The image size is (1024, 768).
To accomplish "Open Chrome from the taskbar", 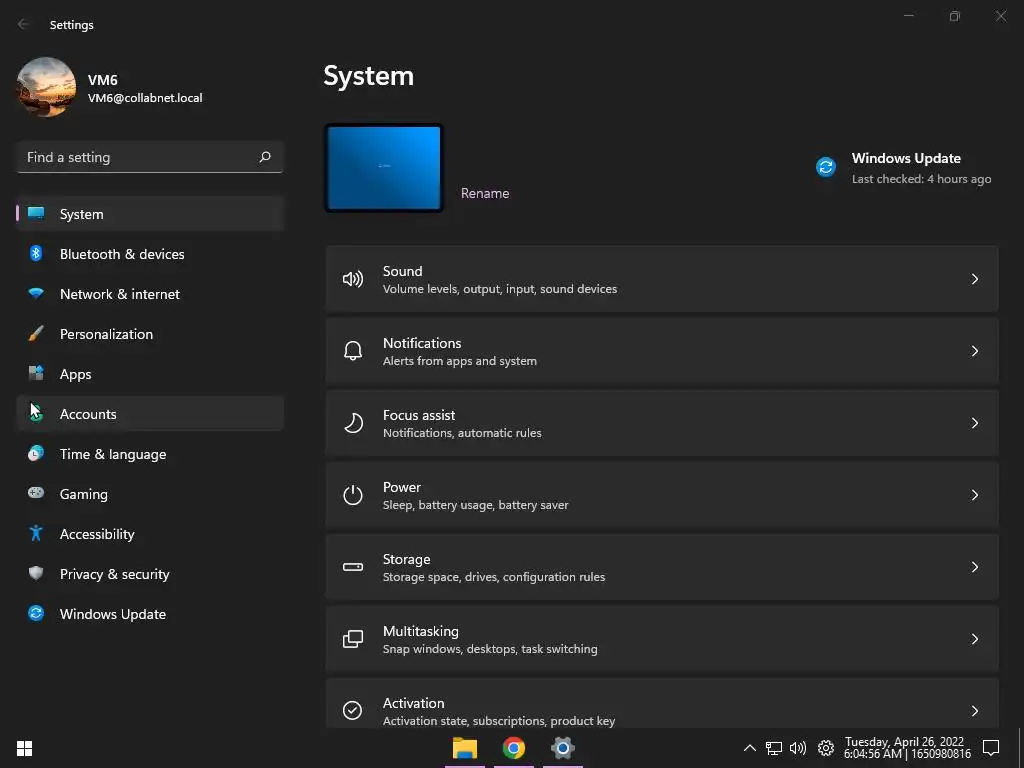I will 514,748.
